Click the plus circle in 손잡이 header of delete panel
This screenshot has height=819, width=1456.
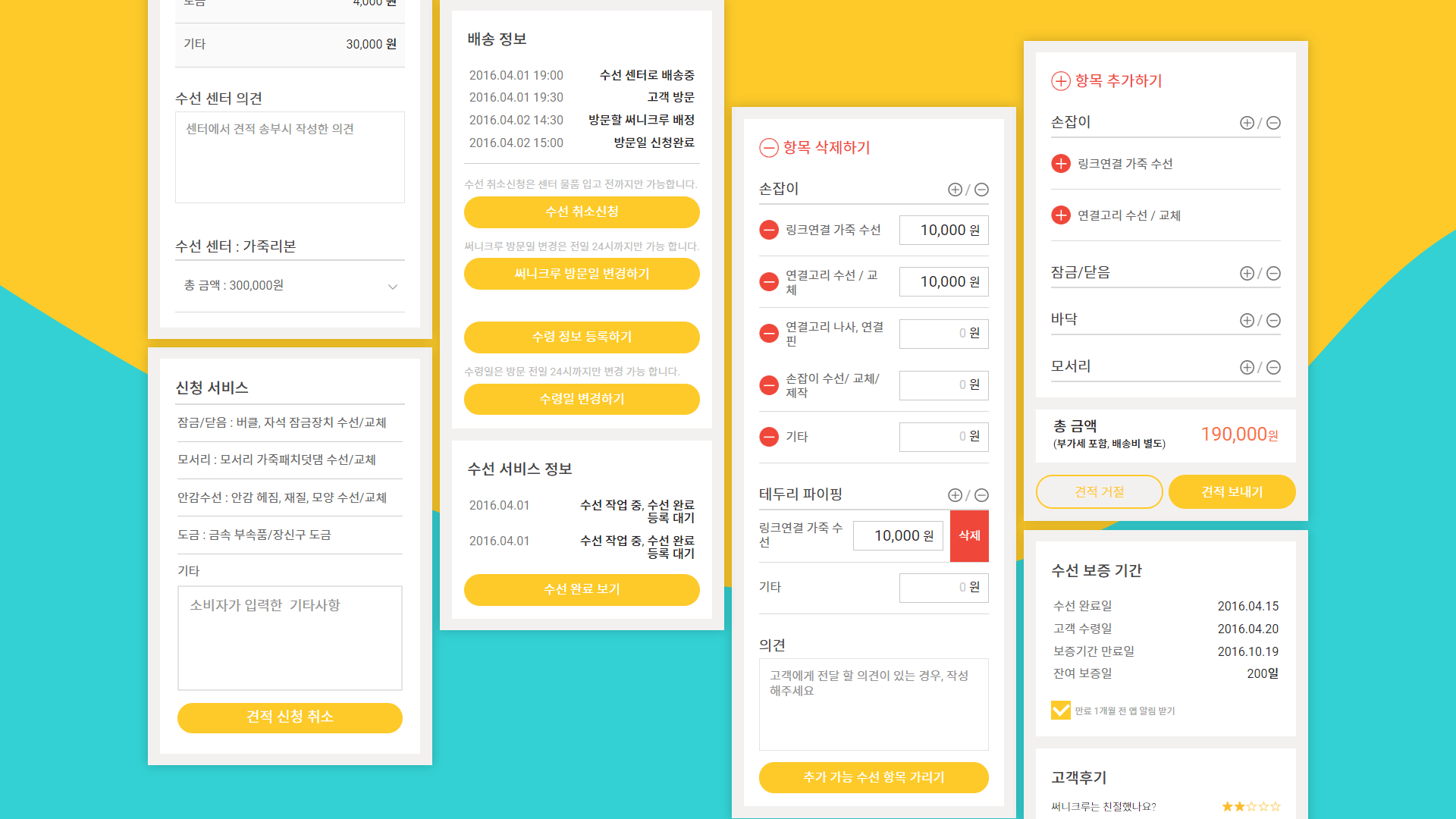pyautogui.click(x=955, y=190)
